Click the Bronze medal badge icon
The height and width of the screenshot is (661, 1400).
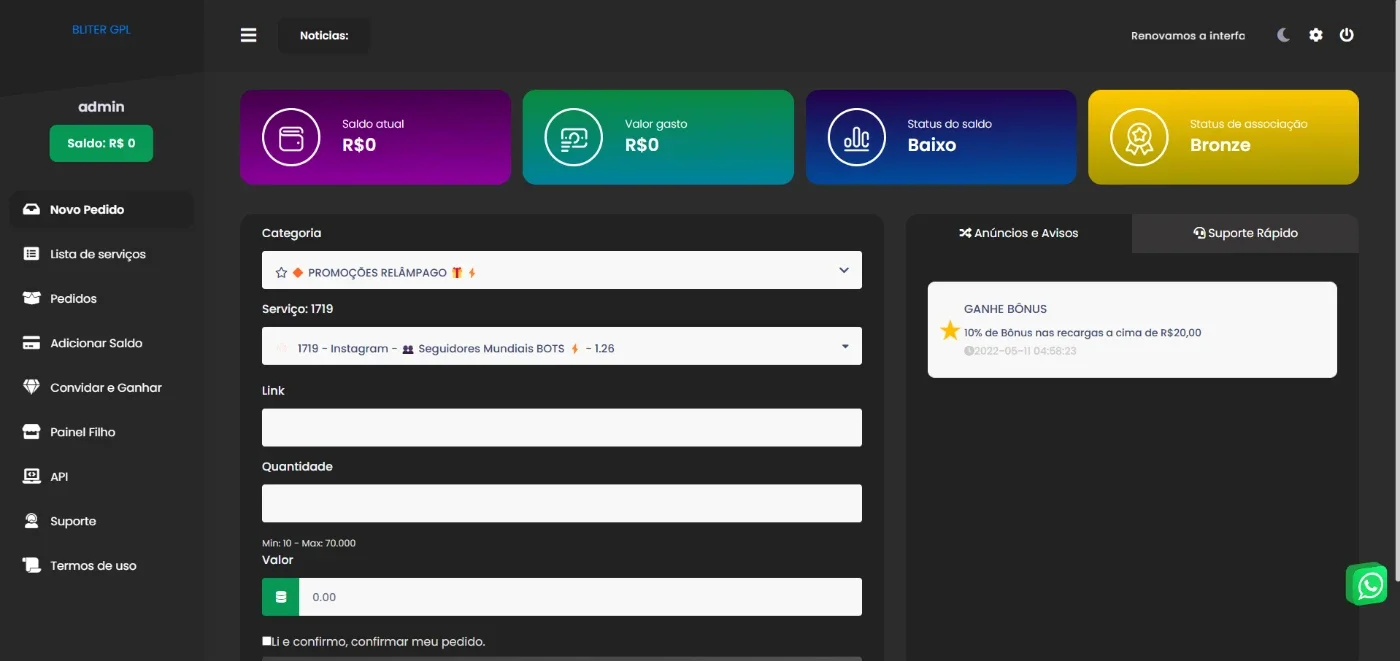(x=1139, y=138)
